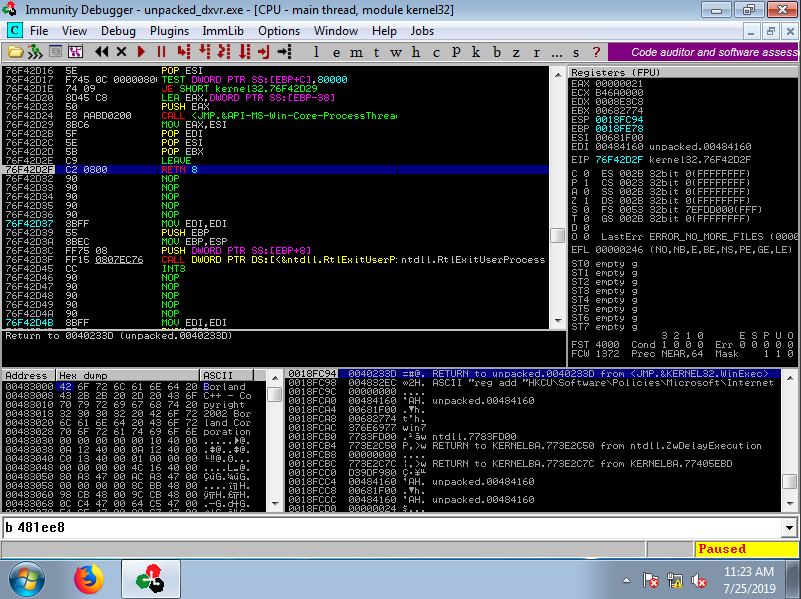This screenshot has height=599, width=801.
Task: Click the Step over icon
Action: 204,52
